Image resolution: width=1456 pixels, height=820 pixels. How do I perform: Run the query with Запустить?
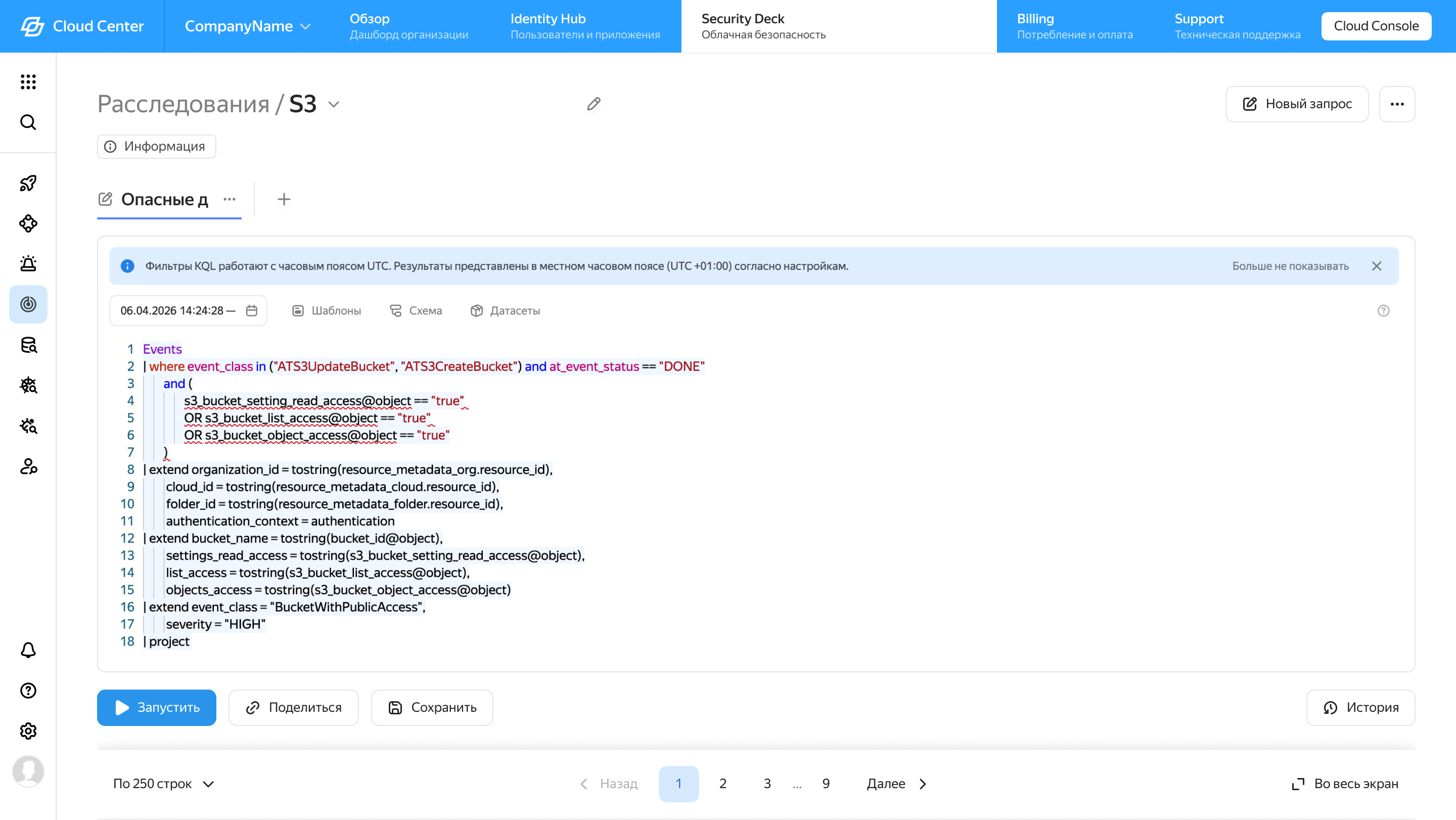pos(157,707)
